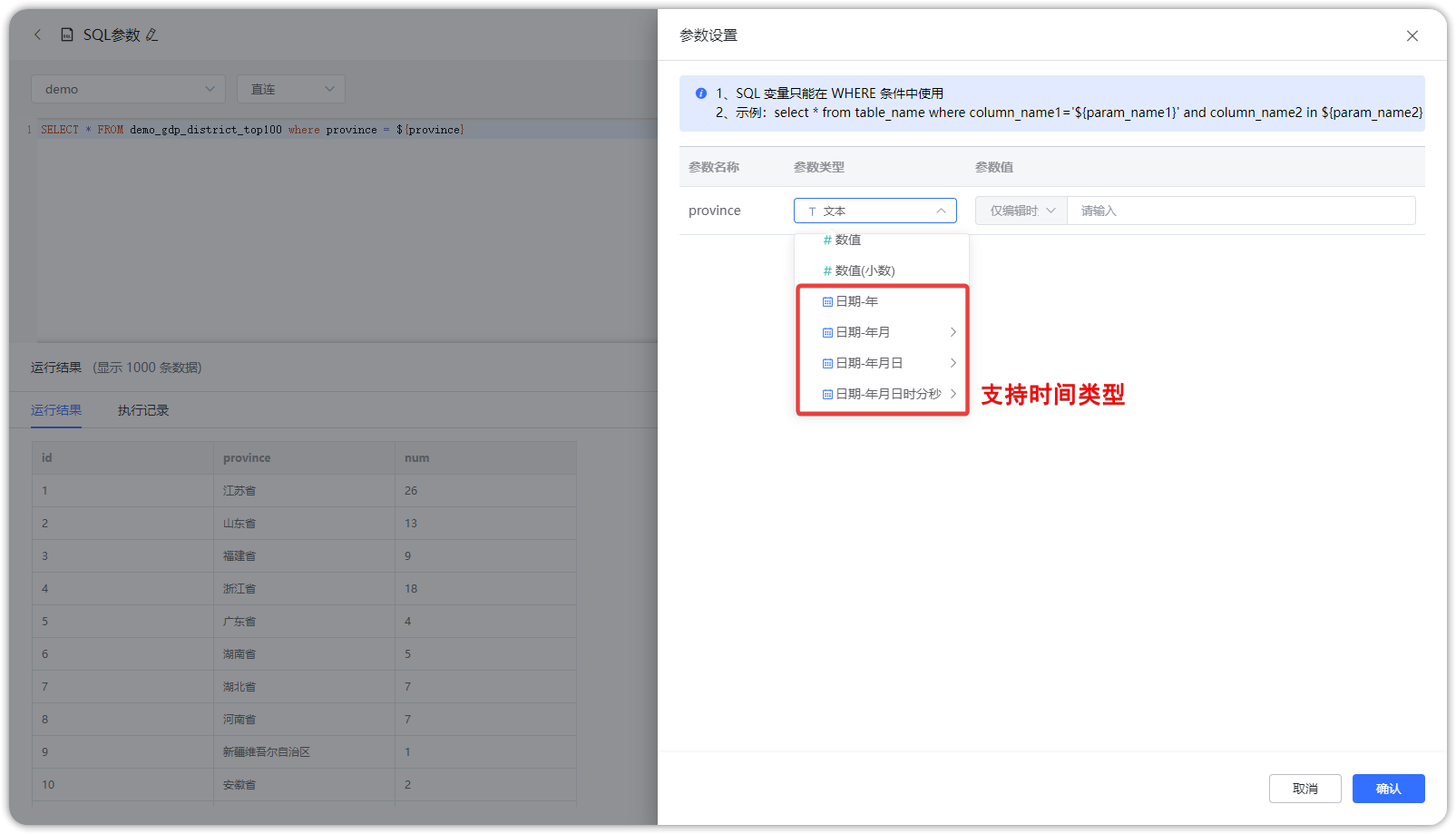Expand the 日期-年月 submenu arrow
The image size is (1456, 834).
click(x=953, y=332)
